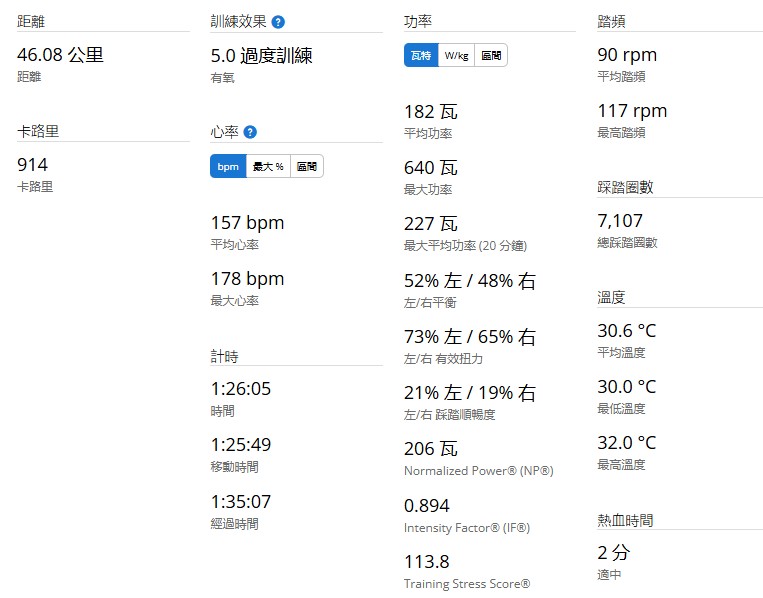The width and height of the screenshot is (763, 598).
Task: Click the 90 rpm average cadence value
Action: (627, 56)
